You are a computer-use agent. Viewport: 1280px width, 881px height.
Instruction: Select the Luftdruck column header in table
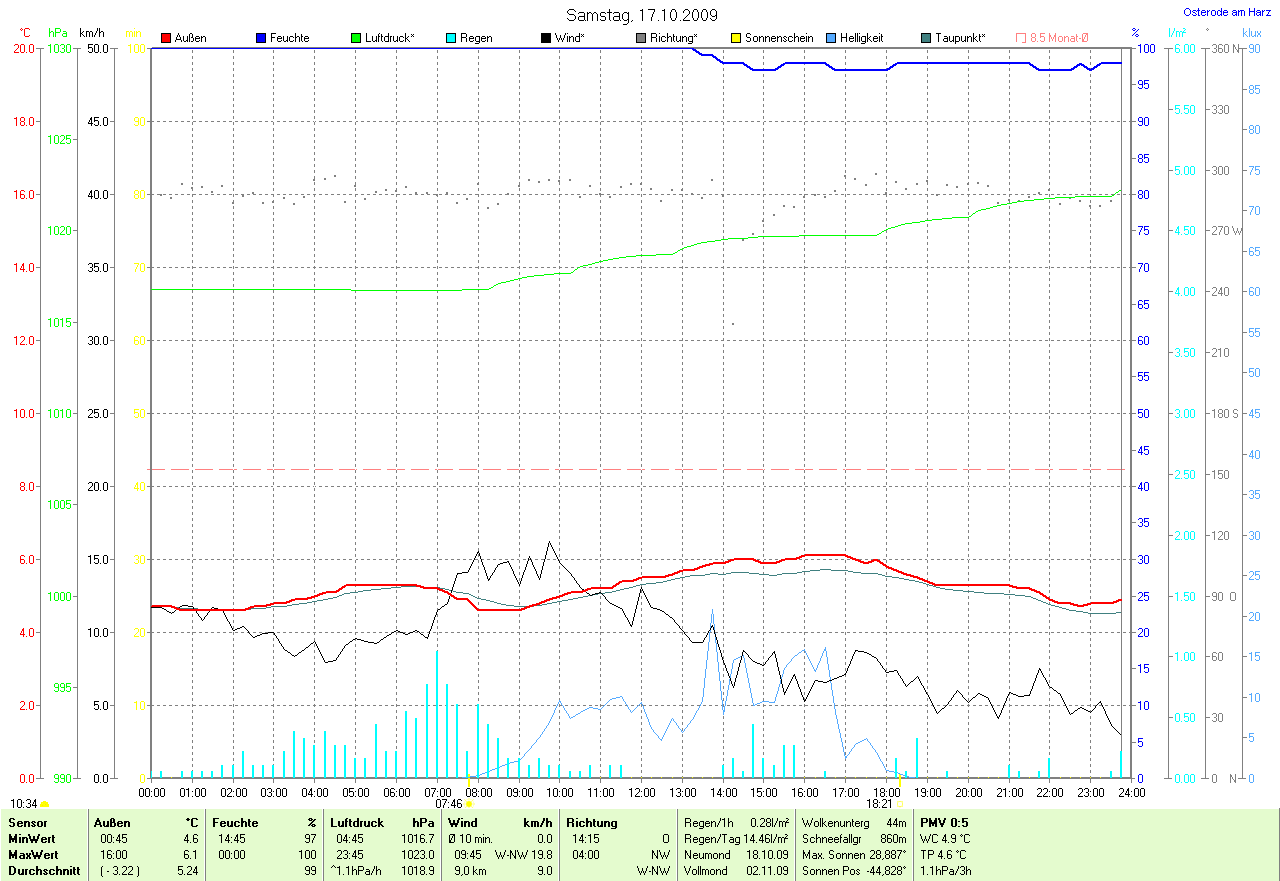click(355, 823)
